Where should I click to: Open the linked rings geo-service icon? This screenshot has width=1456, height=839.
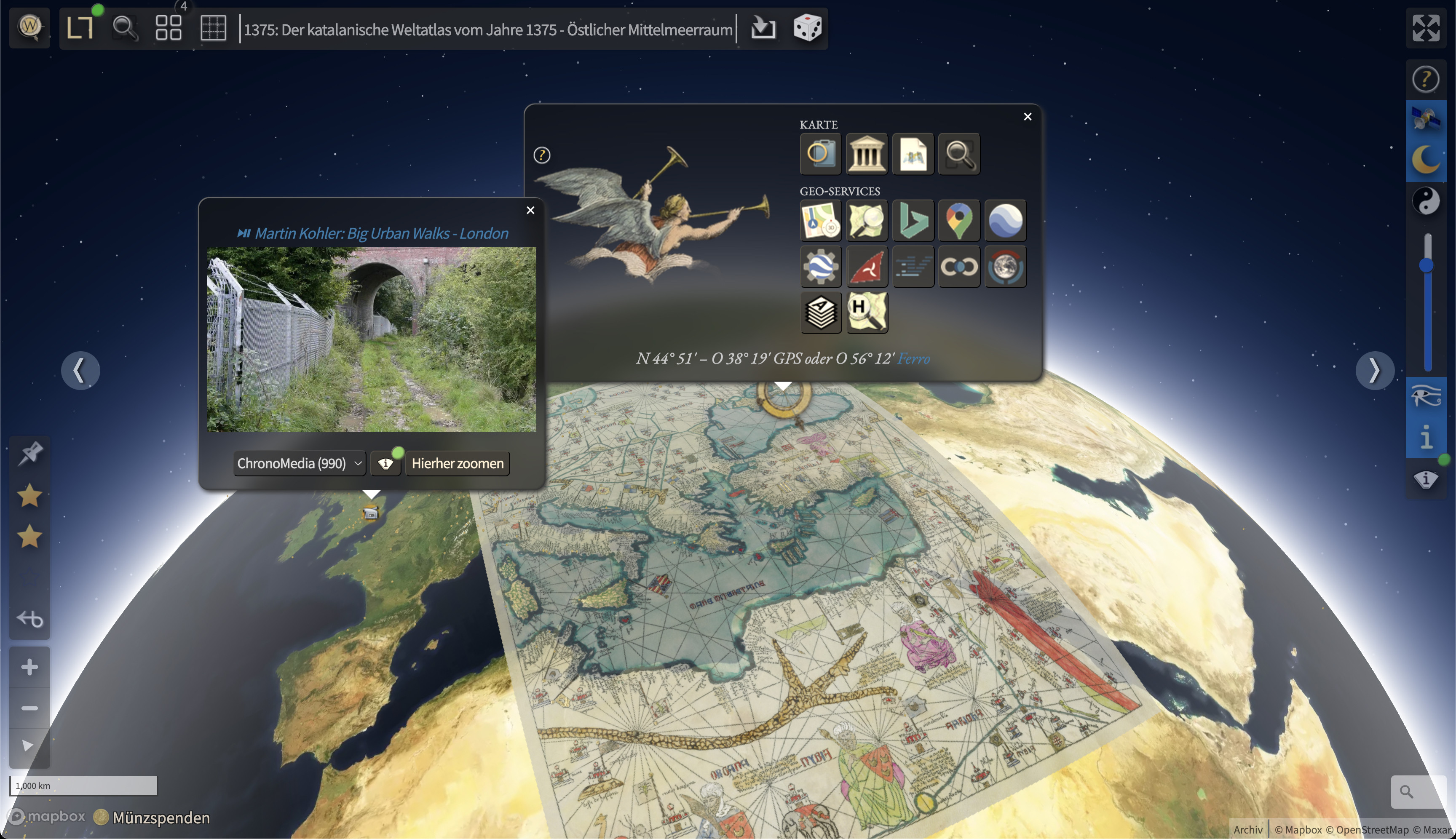[x=958, y=267]
